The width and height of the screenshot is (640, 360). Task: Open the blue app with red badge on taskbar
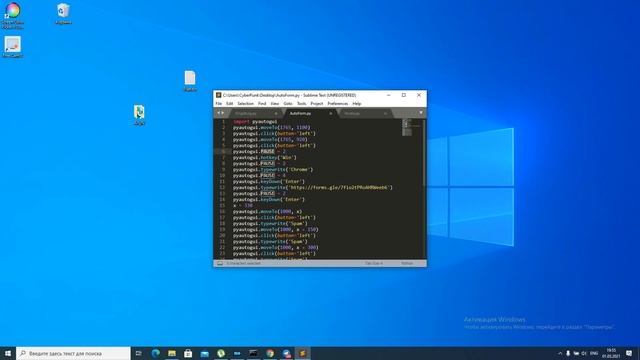(287, 353)
